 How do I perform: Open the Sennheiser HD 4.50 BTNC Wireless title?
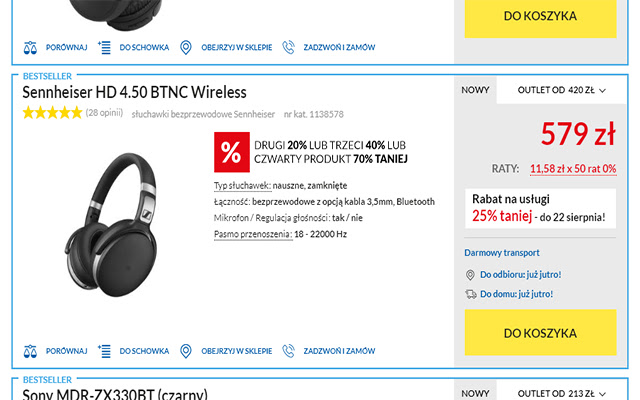click(x=134, y=92)
